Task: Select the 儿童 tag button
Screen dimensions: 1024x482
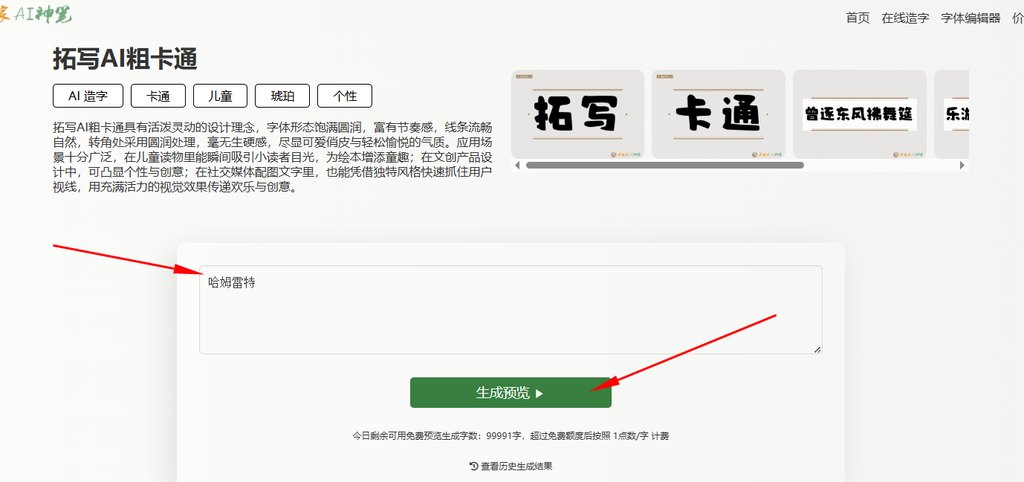Action: click(220, 96)
